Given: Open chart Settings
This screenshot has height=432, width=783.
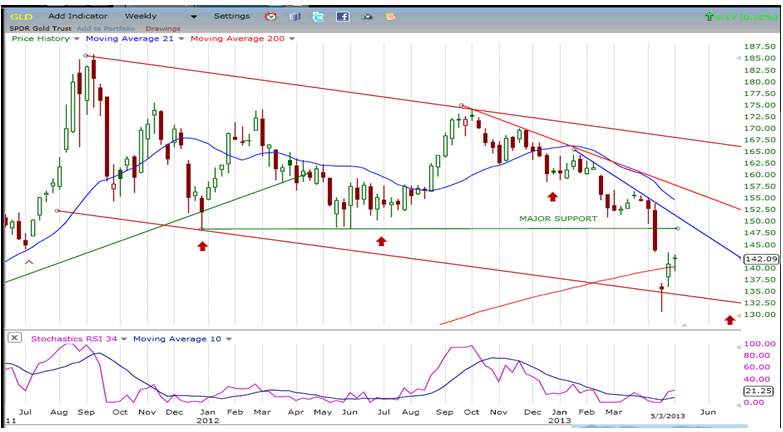Looking at the screenshot, I should point(232,16).
